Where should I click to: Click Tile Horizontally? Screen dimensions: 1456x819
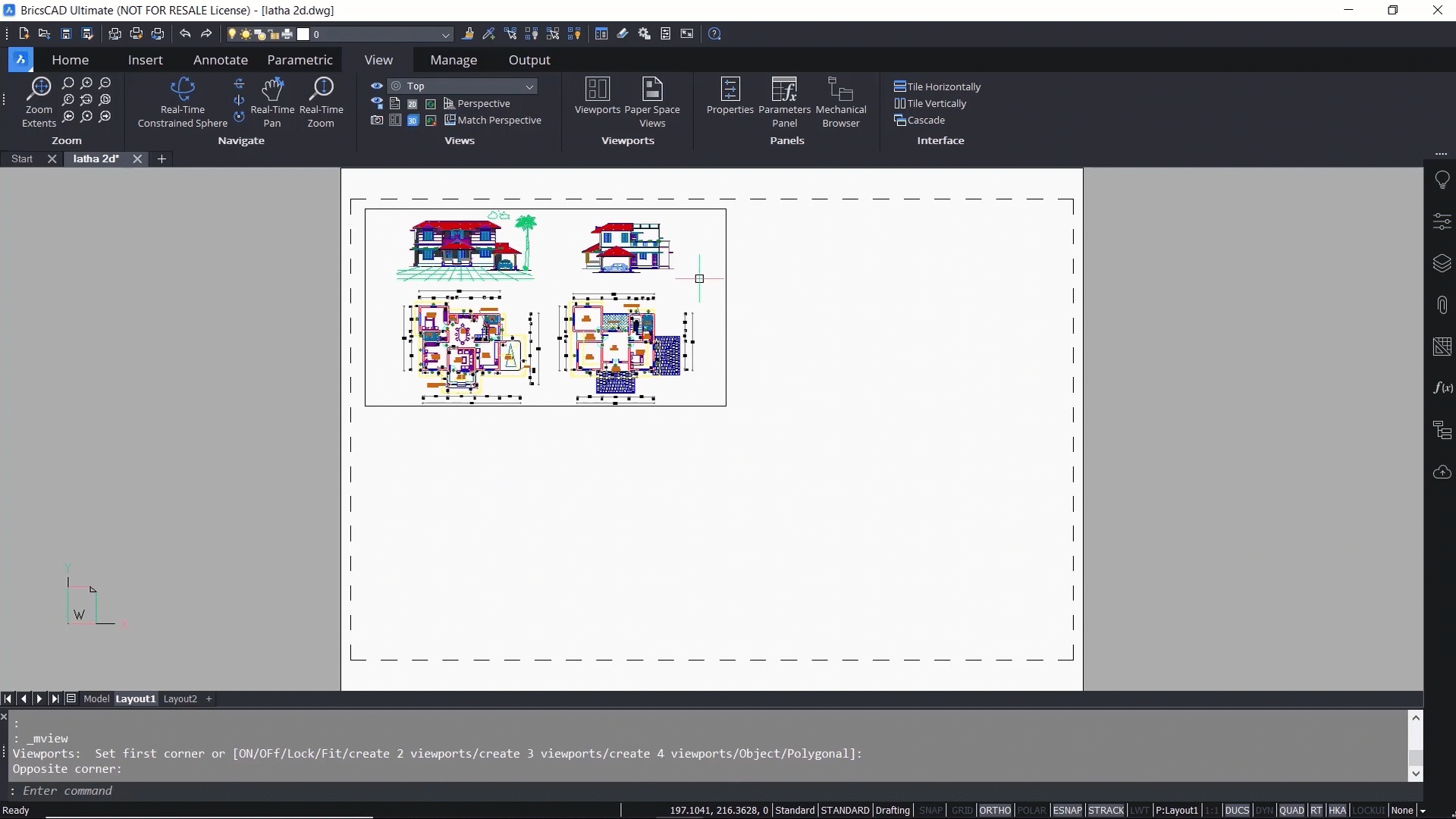(937, 86)
